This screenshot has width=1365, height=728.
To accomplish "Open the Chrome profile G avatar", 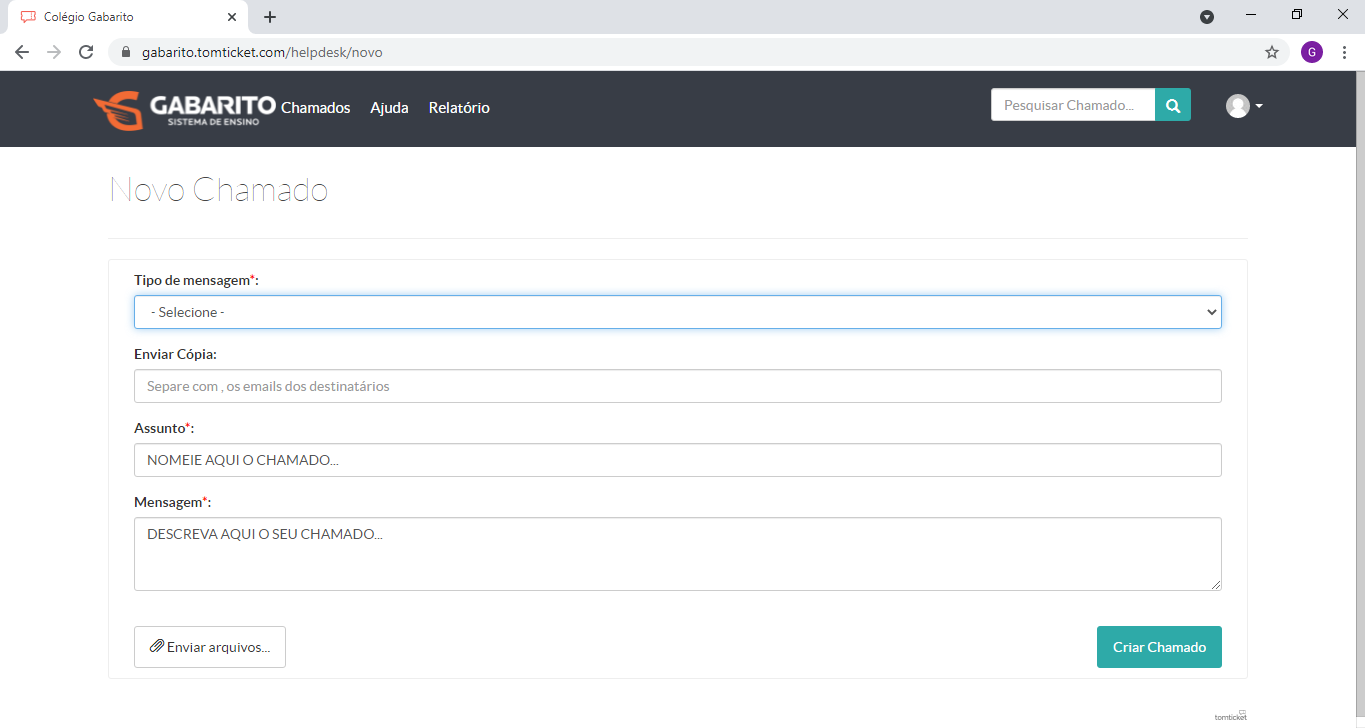I will coord(1312,52).
